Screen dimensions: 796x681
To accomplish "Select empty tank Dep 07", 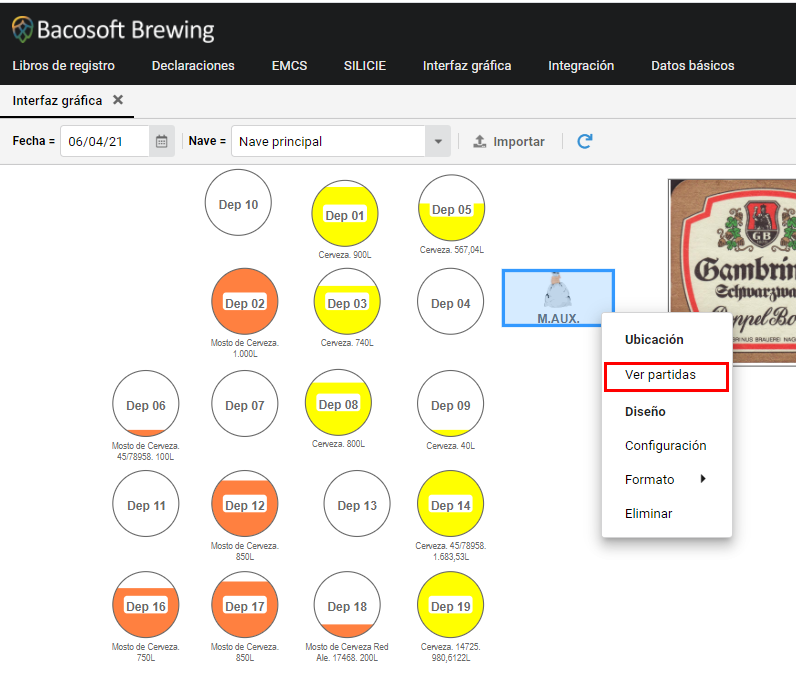I will coord(245,403).
